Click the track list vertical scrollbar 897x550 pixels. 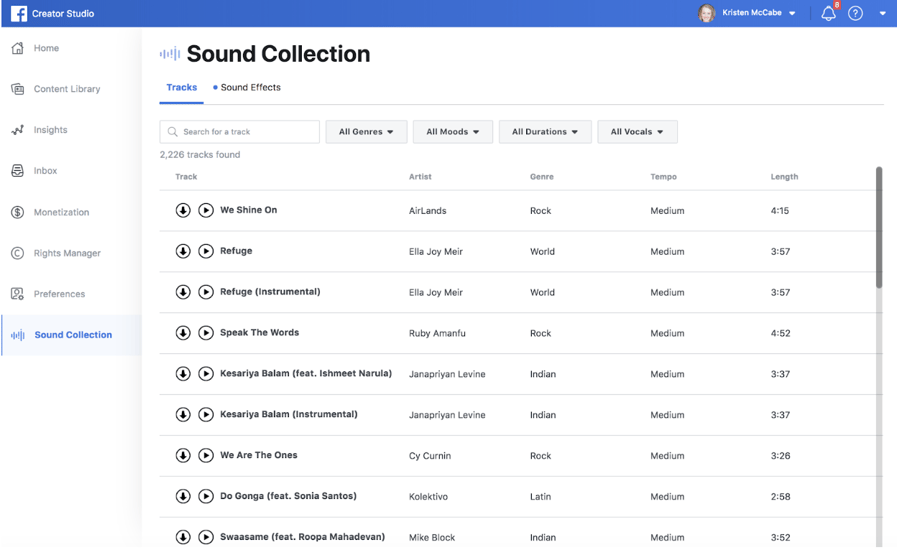(879, 228)
